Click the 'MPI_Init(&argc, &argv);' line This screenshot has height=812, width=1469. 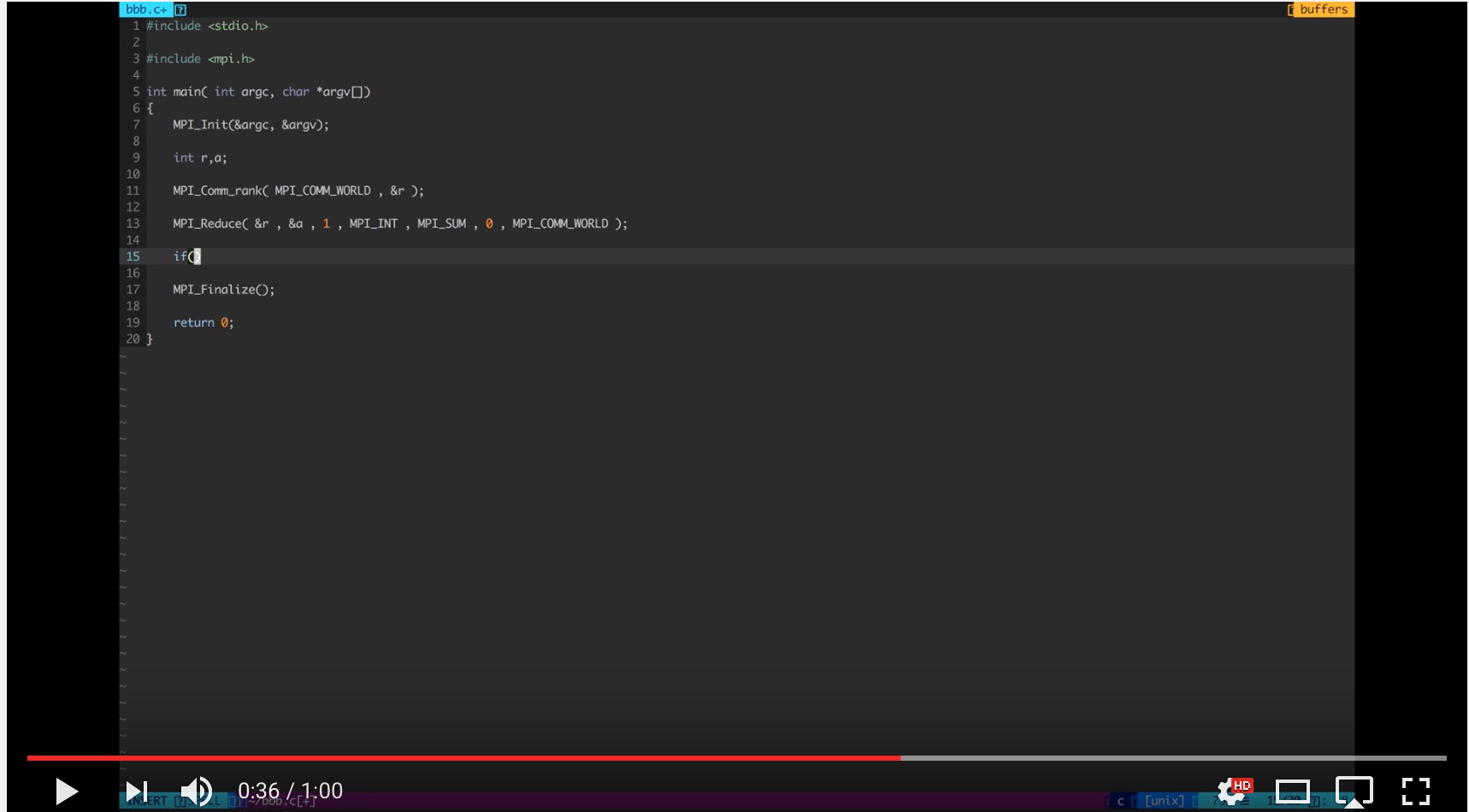(251, 125)
